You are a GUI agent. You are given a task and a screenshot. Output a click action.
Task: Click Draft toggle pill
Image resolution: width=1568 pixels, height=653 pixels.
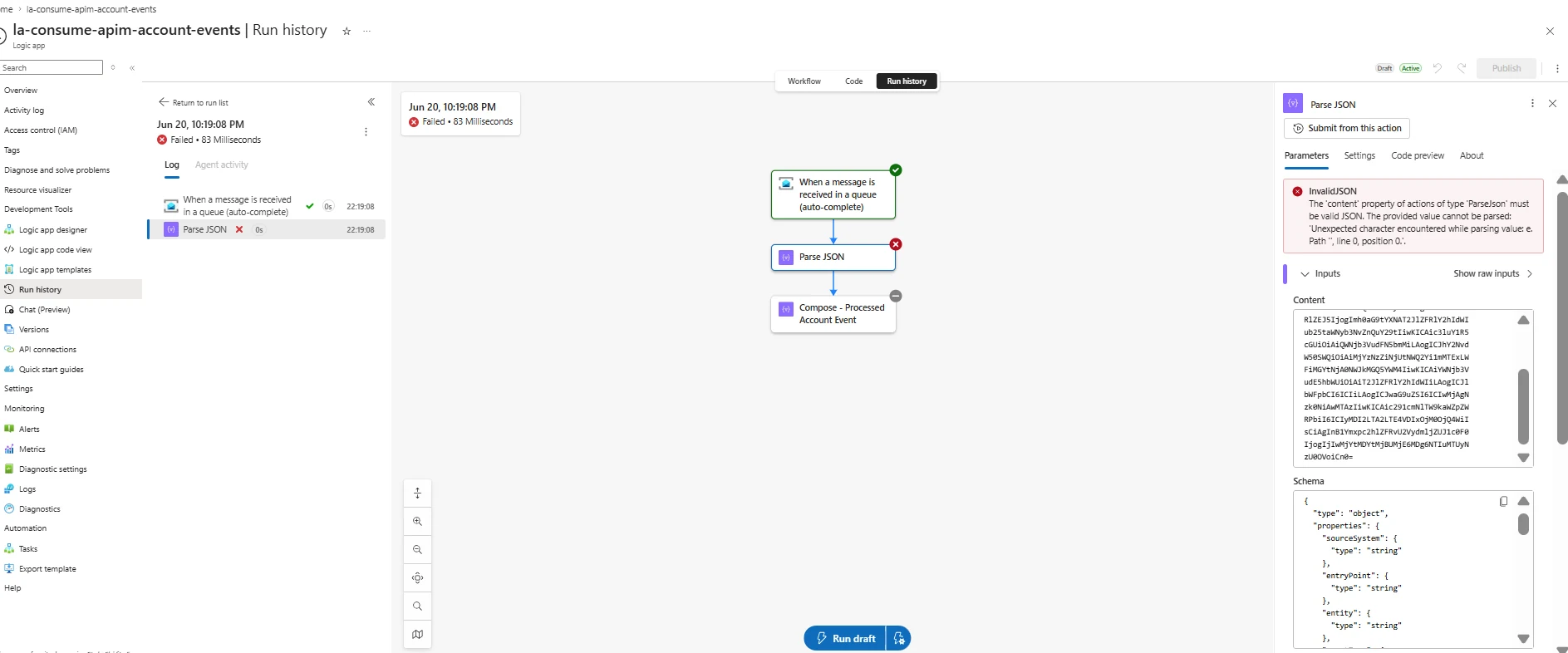click(1384, 68)
